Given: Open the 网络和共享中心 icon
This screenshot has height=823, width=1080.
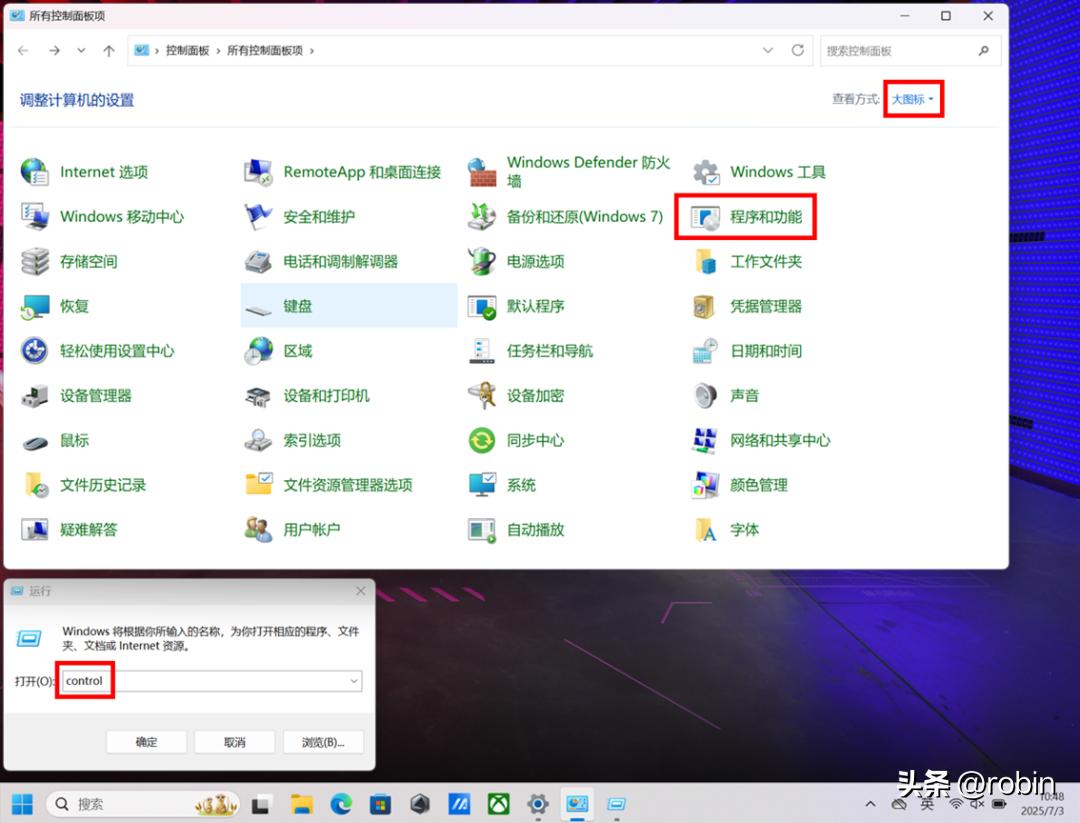Looking at the screenshot, I should coord(706,440).
